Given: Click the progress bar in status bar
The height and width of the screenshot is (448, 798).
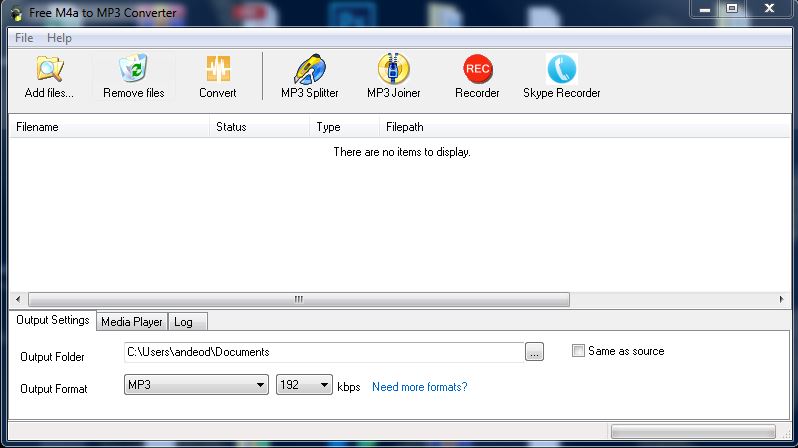Looking at the screenshot, I should (693, 432).
